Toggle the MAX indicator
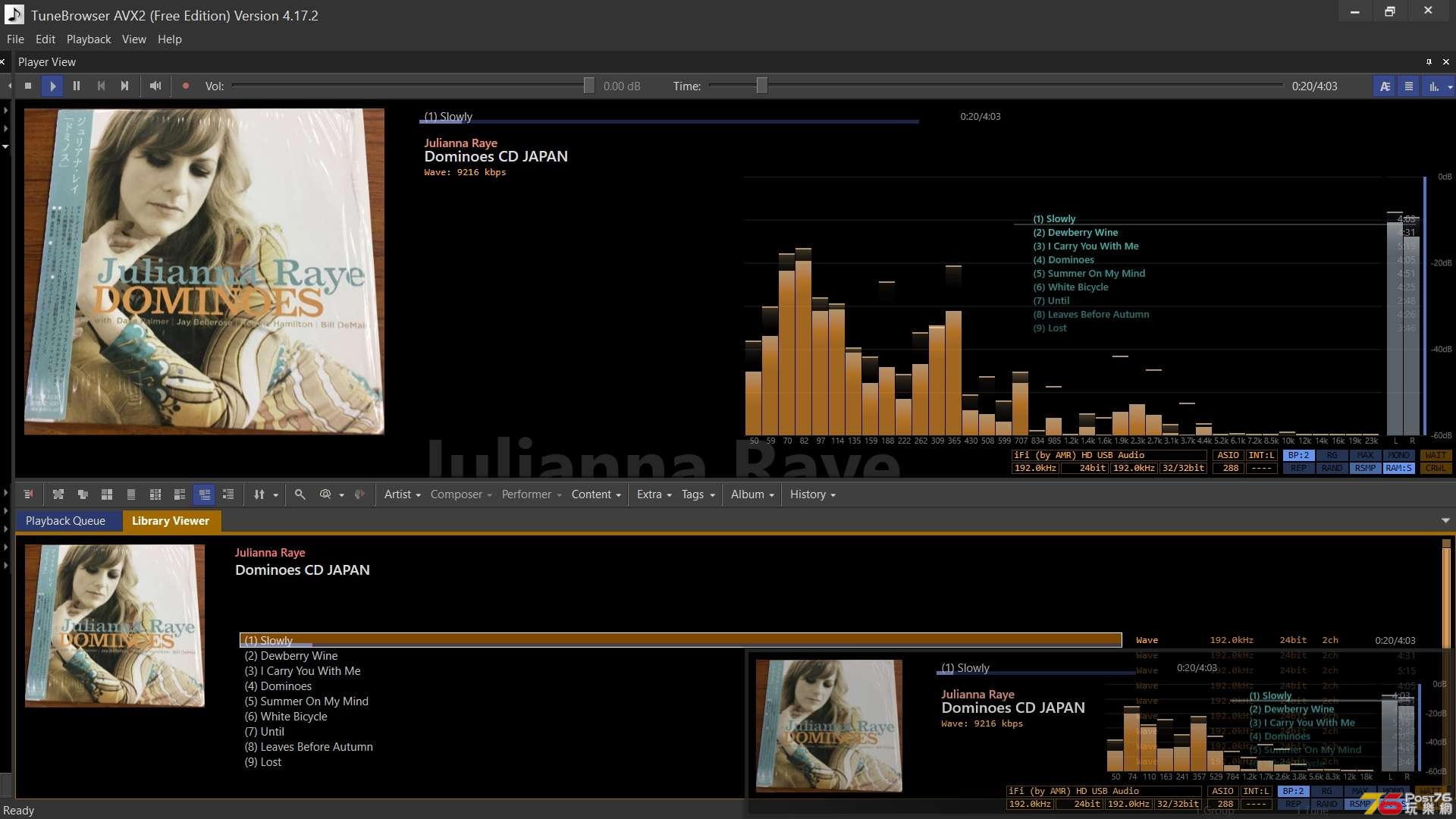Image resolution: width=1456 pixels, height=819 pixels. 1365,456
